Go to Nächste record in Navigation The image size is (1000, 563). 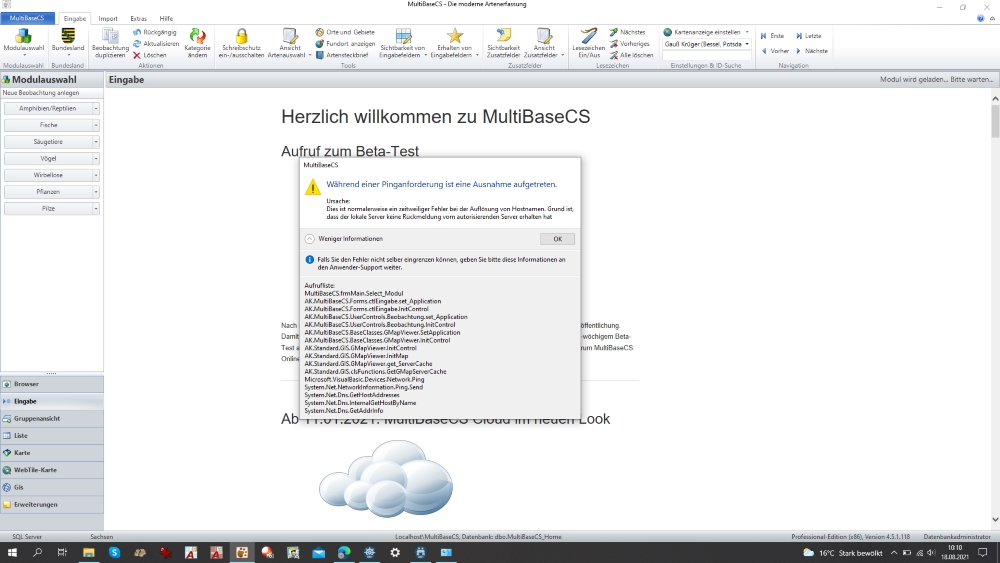click(x=811, y=50)
